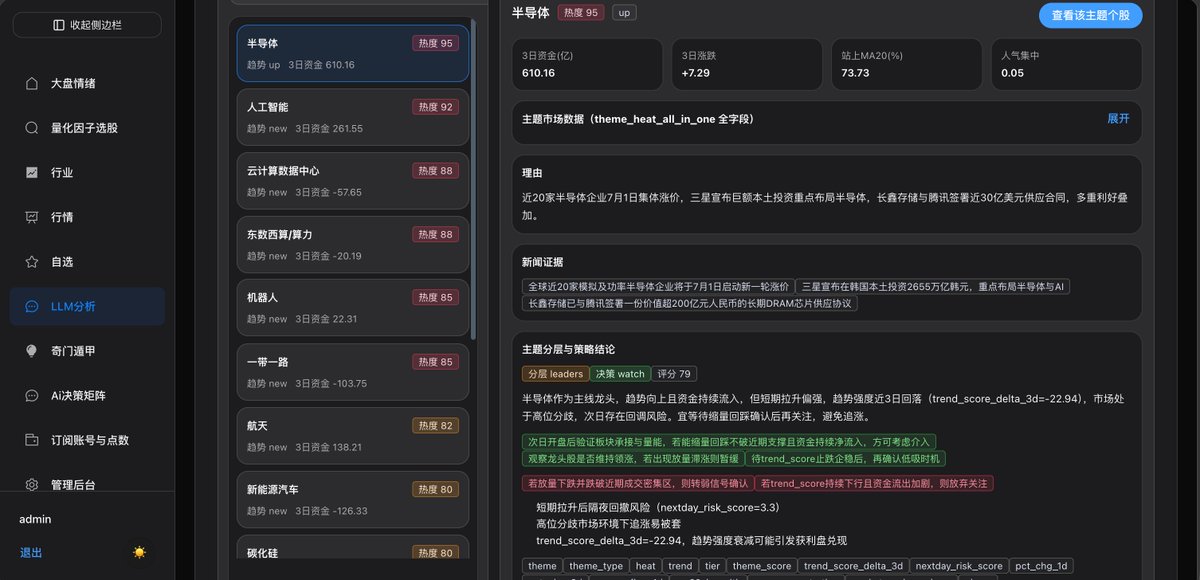
Task: Click the 3日涨跌 +7.29 stat card
Action: point(746,64)
